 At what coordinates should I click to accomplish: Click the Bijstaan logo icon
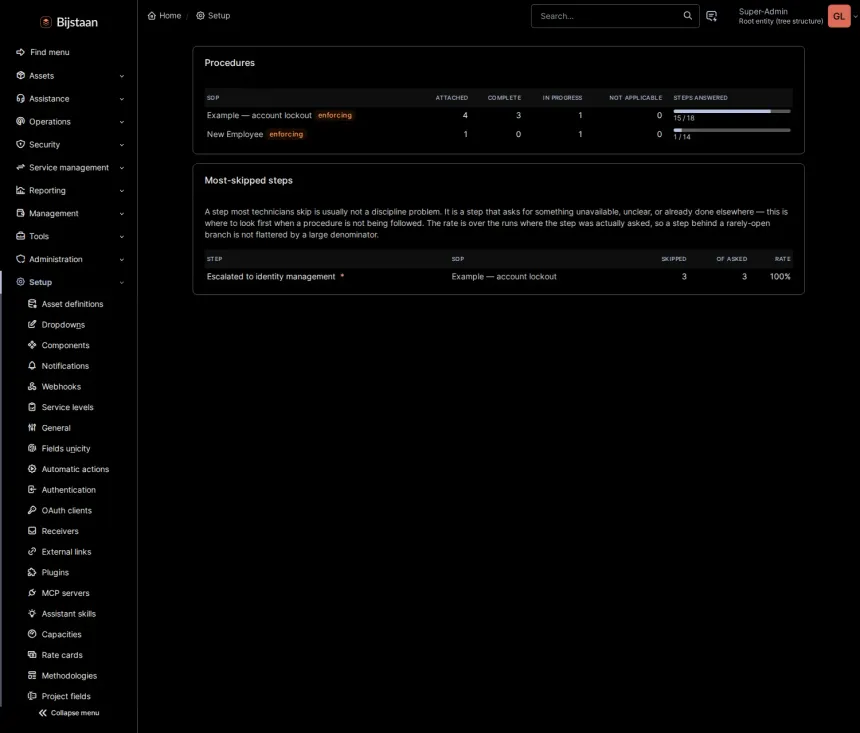pos(46,22)
